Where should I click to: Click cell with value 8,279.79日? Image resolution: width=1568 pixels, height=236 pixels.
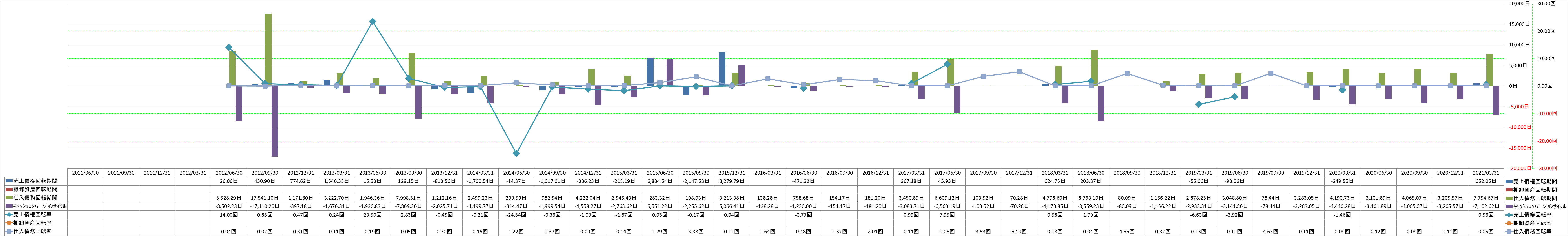[732, 181]
